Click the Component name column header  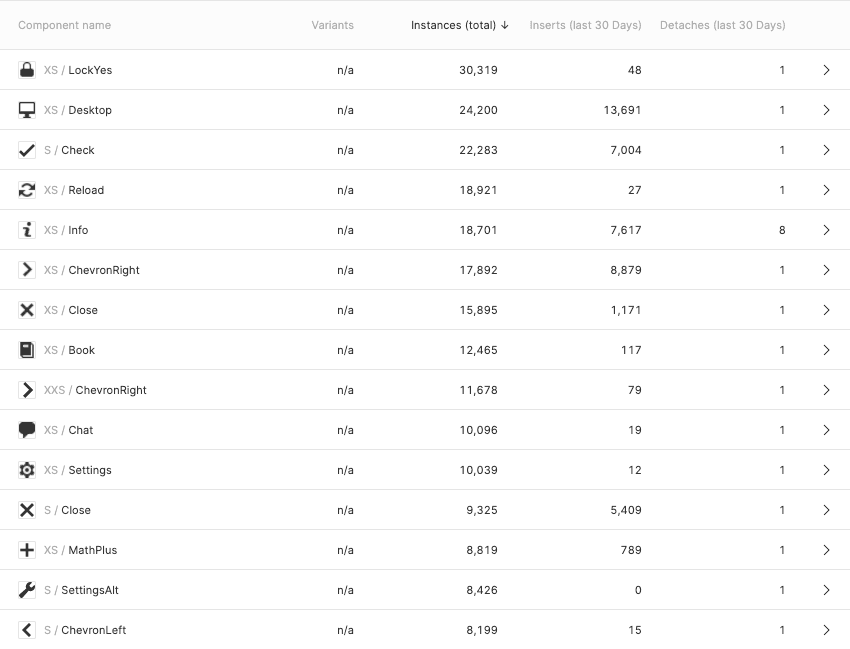[x=65, y=25]
